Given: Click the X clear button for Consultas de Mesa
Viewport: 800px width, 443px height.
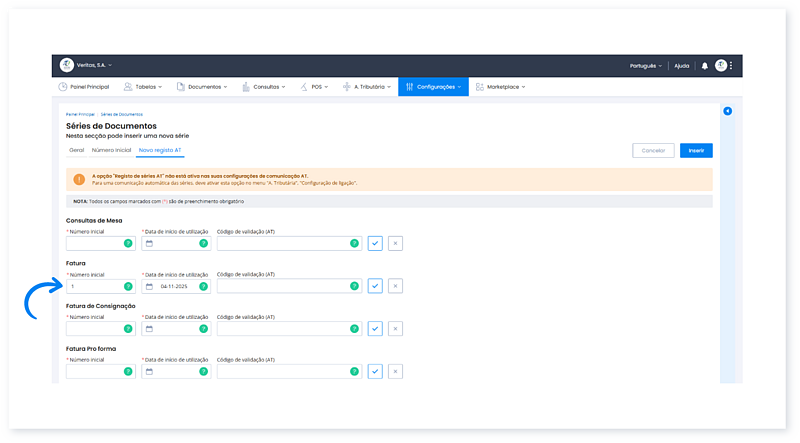Looking at the screenshot, I should 395,243.
